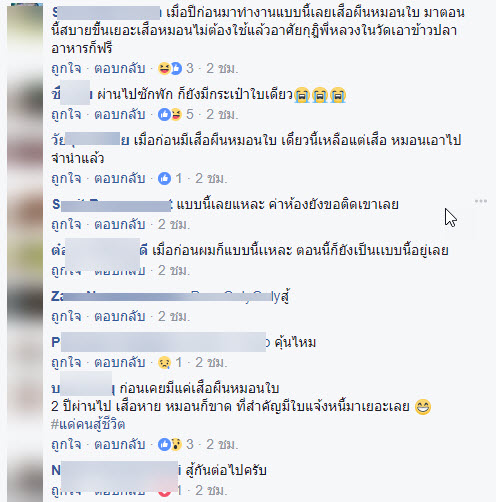496x502 pixels.
Task: Click ตอบกลับ under the #แด่คนสู้ชีวิต comment
Action: (120, 444)
